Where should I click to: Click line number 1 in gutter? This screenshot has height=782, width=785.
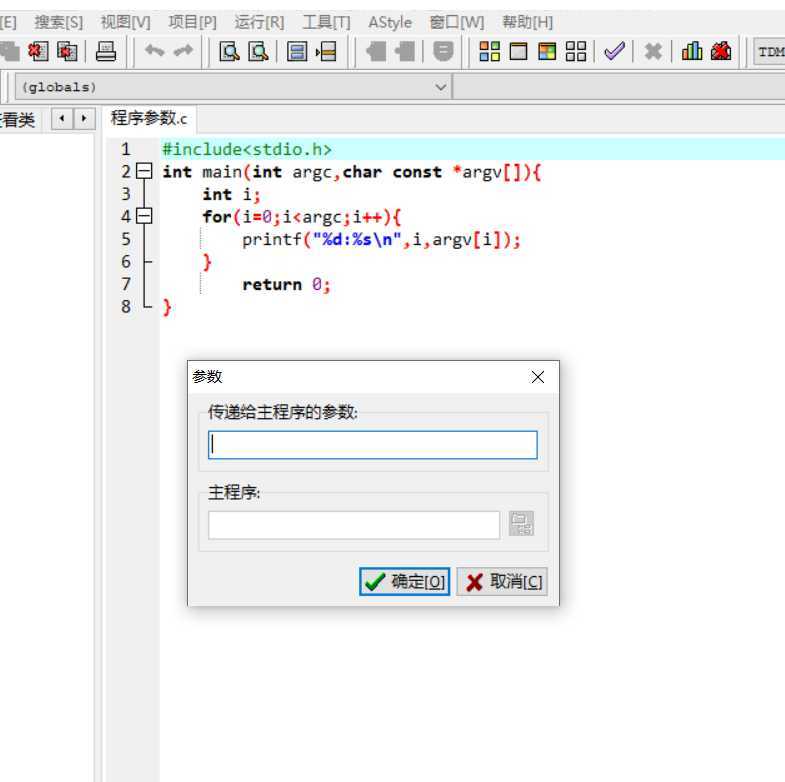point(126,149)
